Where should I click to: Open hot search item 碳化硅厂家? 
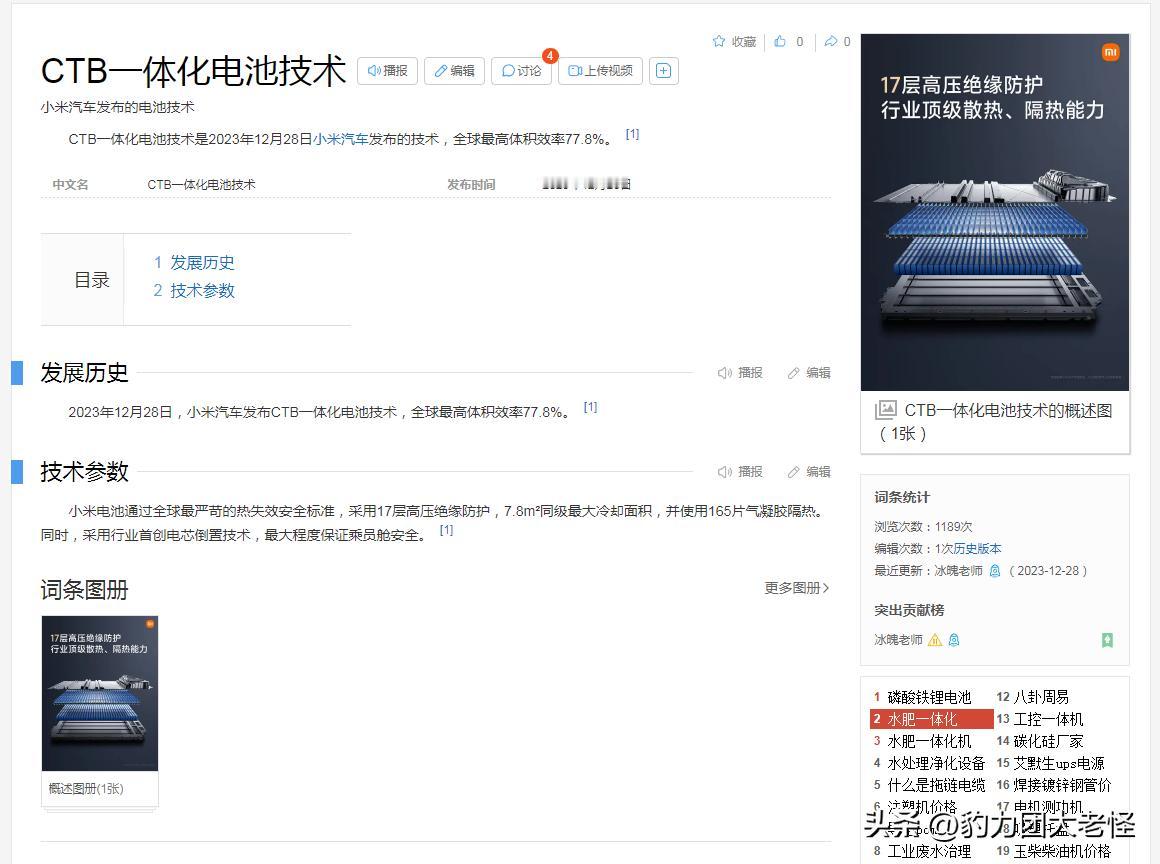(x=1048, y=741)
